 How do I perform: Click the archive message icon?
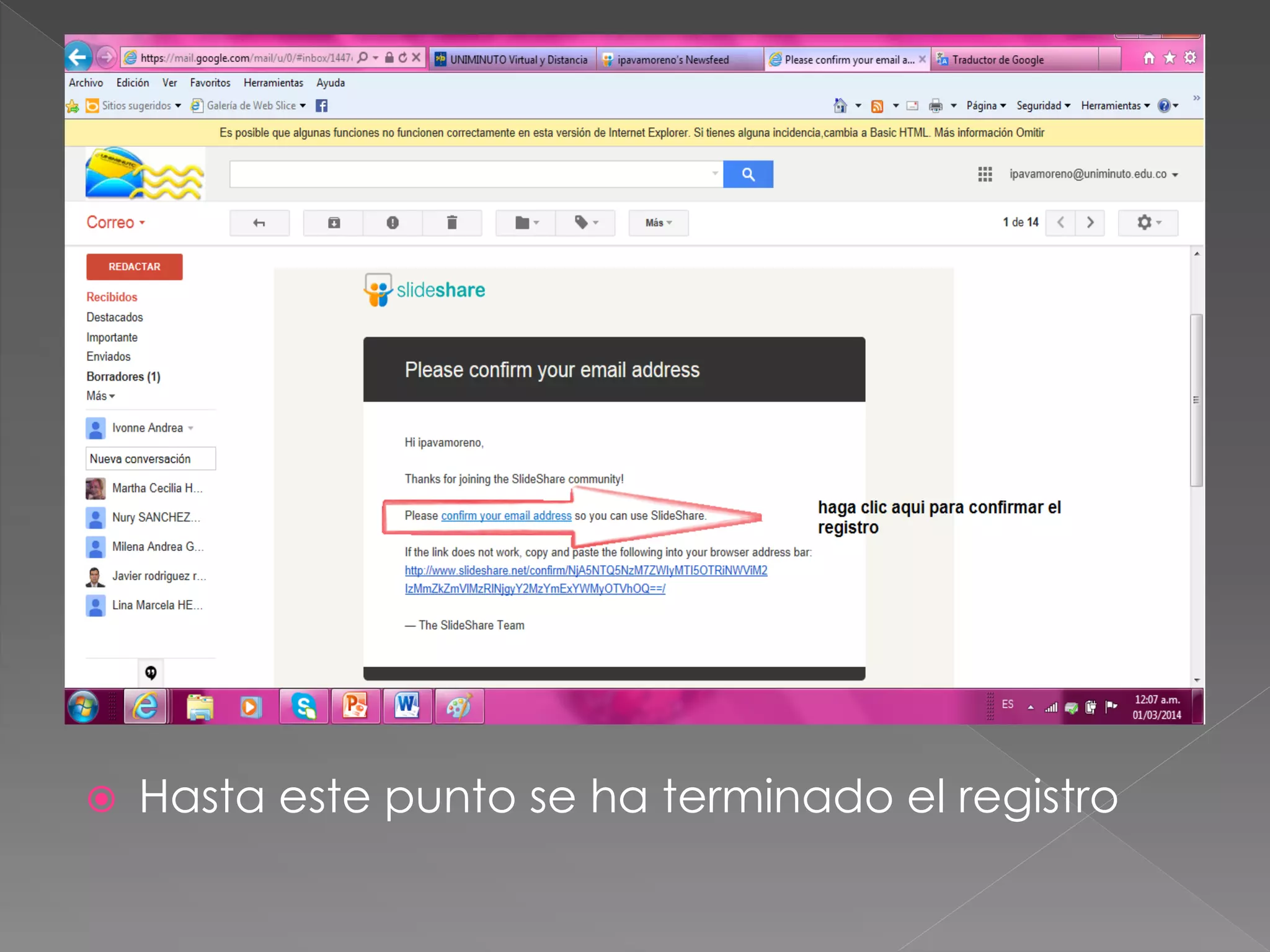334,223
